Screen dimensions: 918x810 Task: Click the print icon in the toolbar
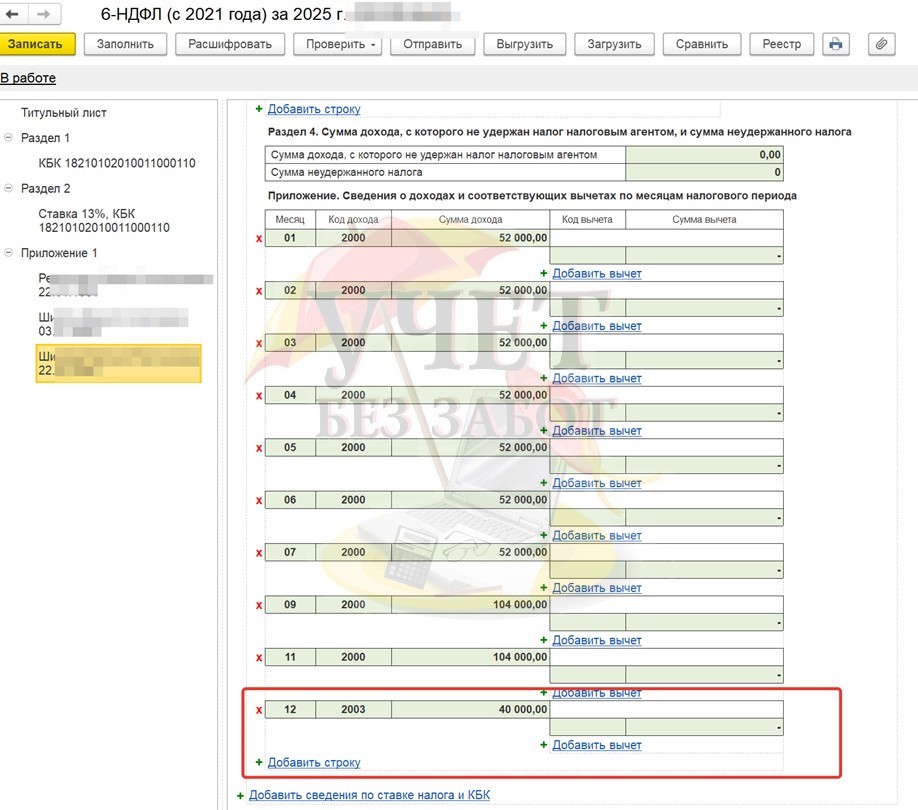pyautogui.click(x=835, y=44)
